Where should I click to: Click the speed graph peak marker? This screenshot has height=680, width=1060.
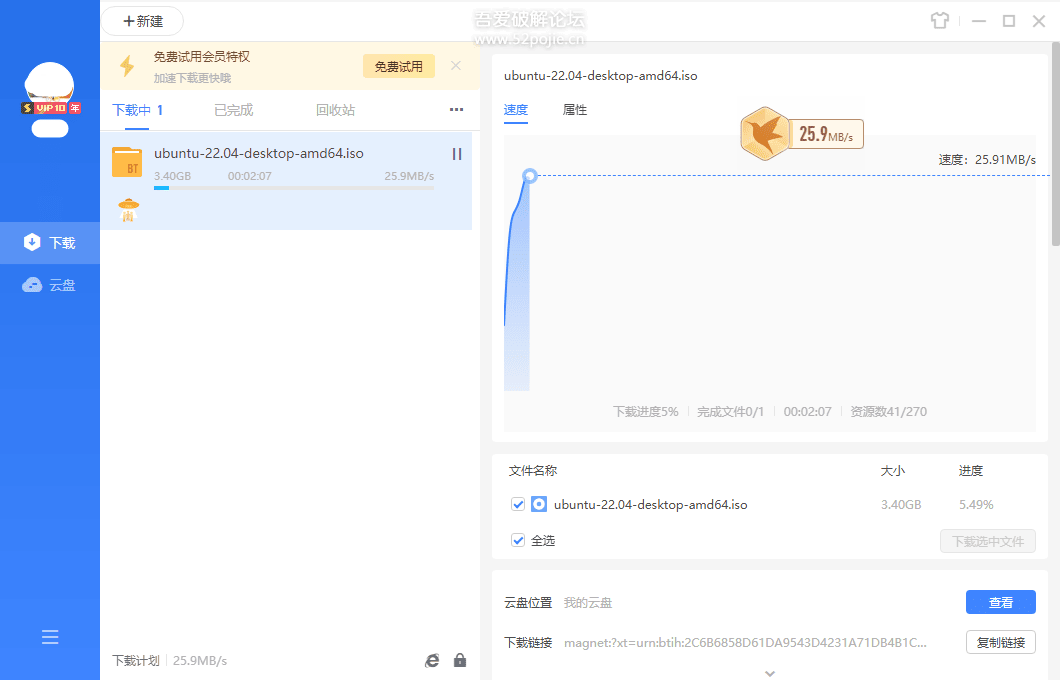pos(530,176)
